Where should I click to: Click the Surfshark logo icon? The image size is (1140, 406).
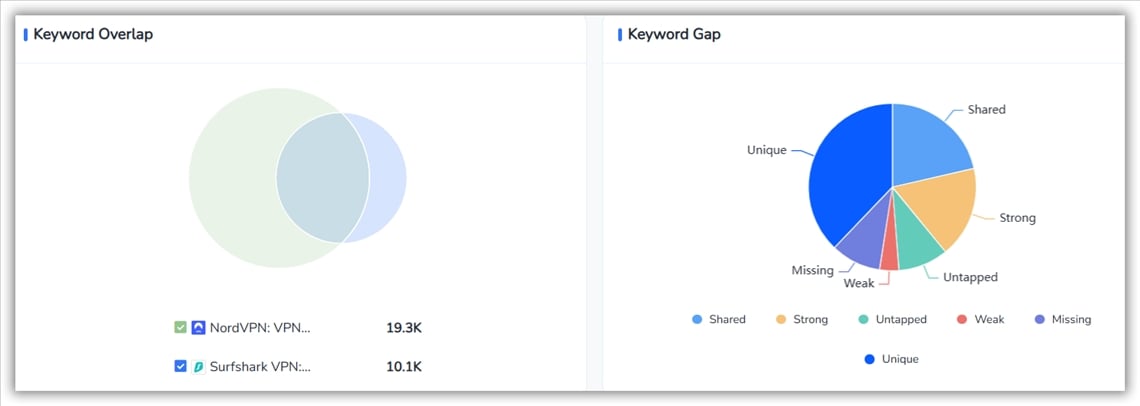(x=198, y=366)
